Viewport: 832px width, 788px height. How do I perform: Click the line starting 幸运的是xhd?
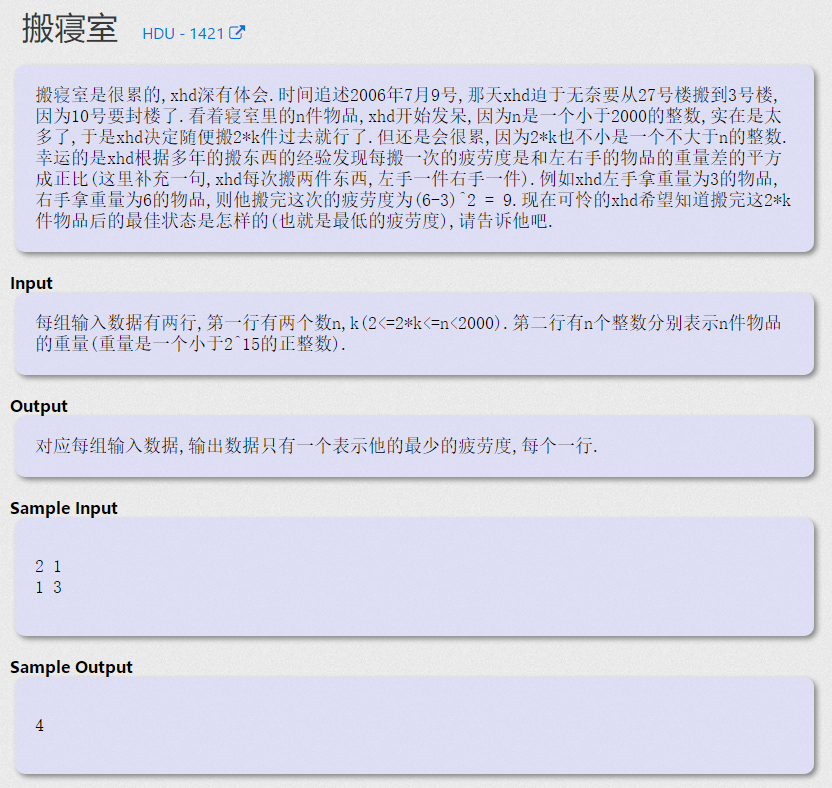408,158
